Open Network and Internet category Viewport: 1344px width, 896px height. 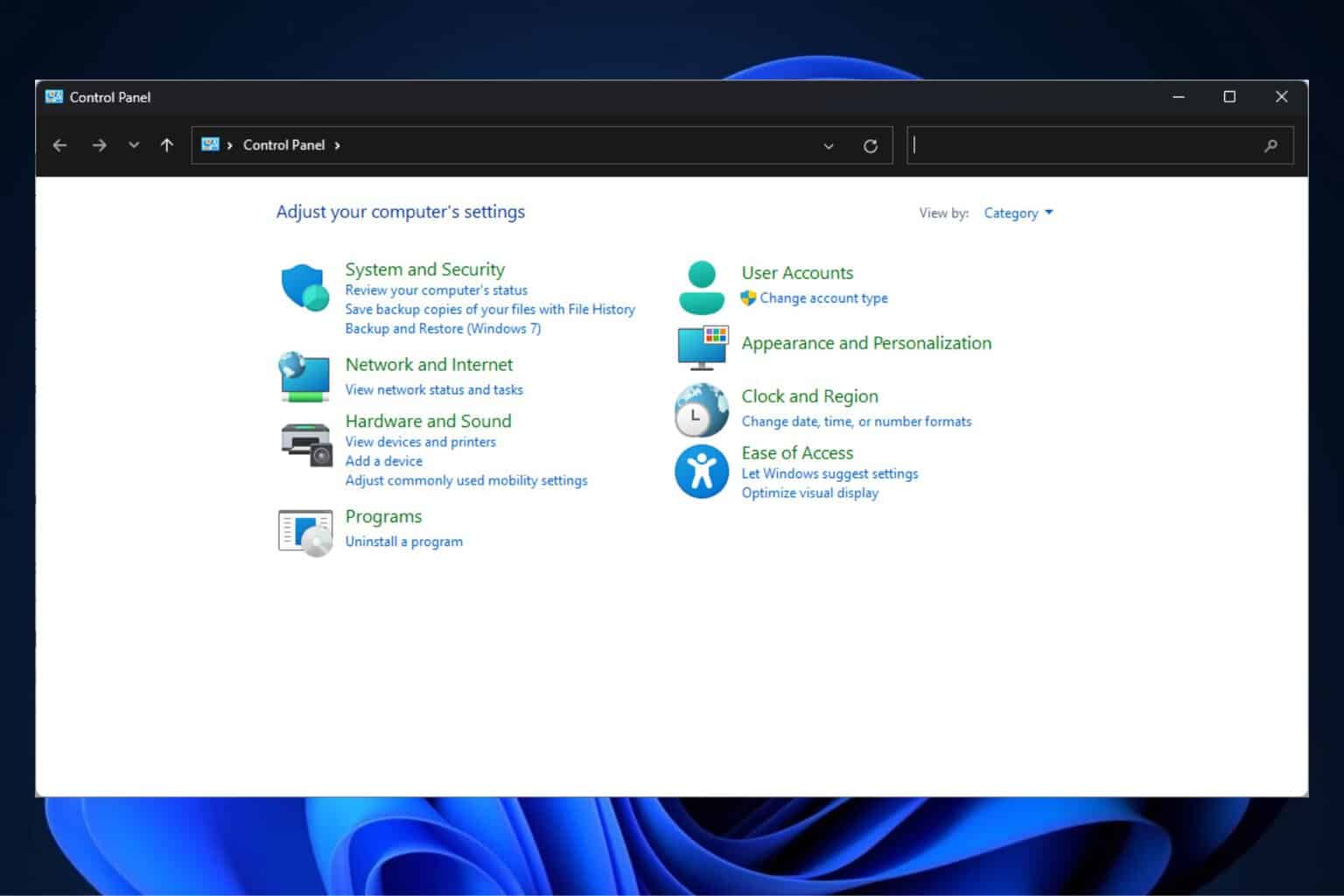click(429, 365)
